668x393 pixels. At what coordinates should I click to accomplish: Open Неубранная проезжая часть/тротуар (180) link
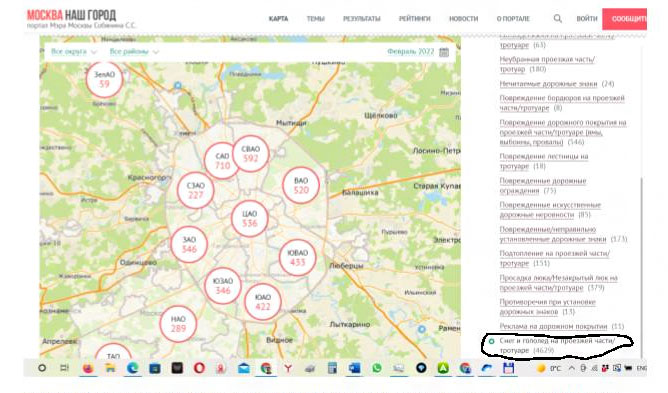pos(547,64)
